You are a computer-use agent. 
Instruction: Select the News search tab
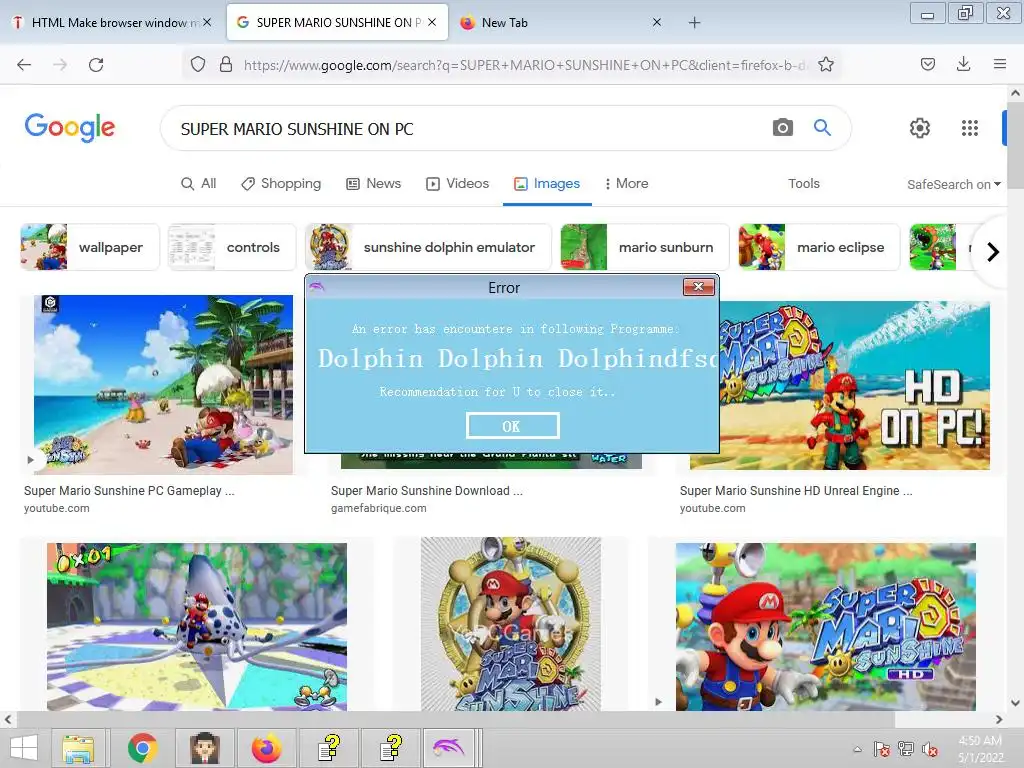373,184
